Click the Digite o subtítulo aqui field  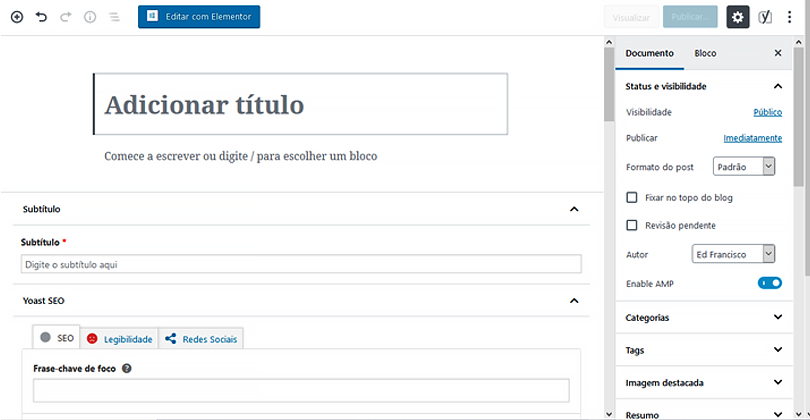click(x=301, y=264)
